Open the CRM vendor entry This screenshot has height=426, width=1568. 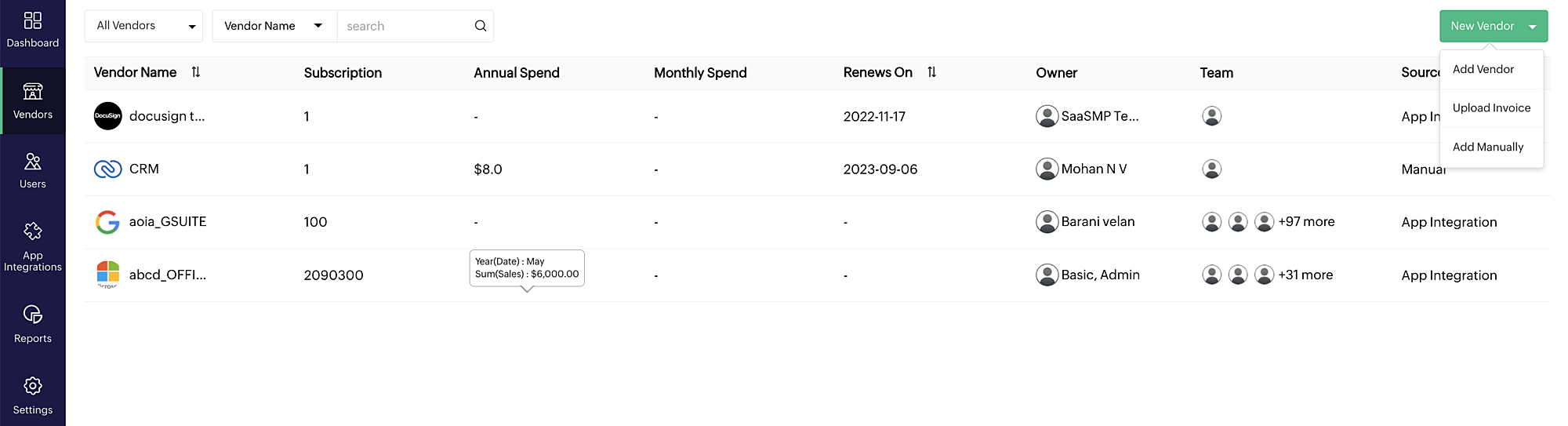click(144, 169)
